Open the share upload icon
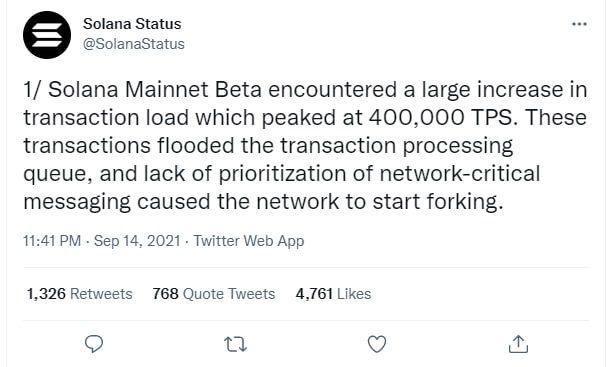 518,344
